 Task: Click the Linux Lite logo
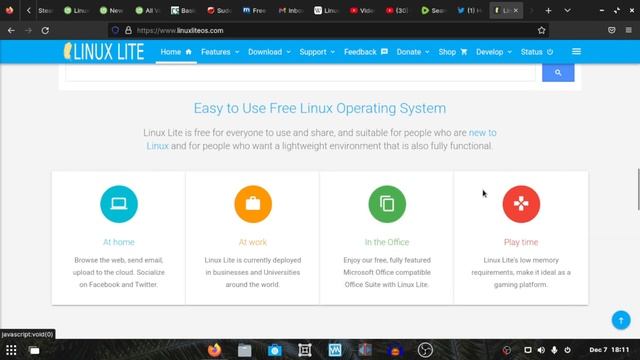pos(104,52)
